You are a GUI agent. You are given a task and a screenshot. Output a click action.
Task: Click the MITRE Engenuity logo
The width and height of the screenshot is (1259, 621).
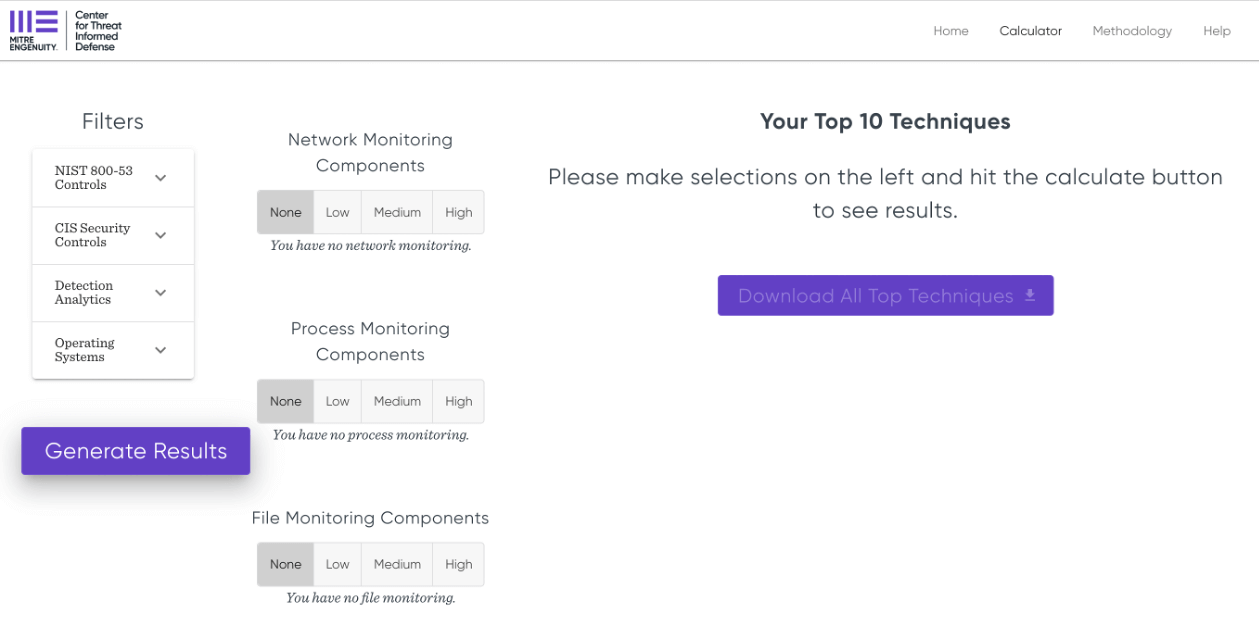(33, 30)
